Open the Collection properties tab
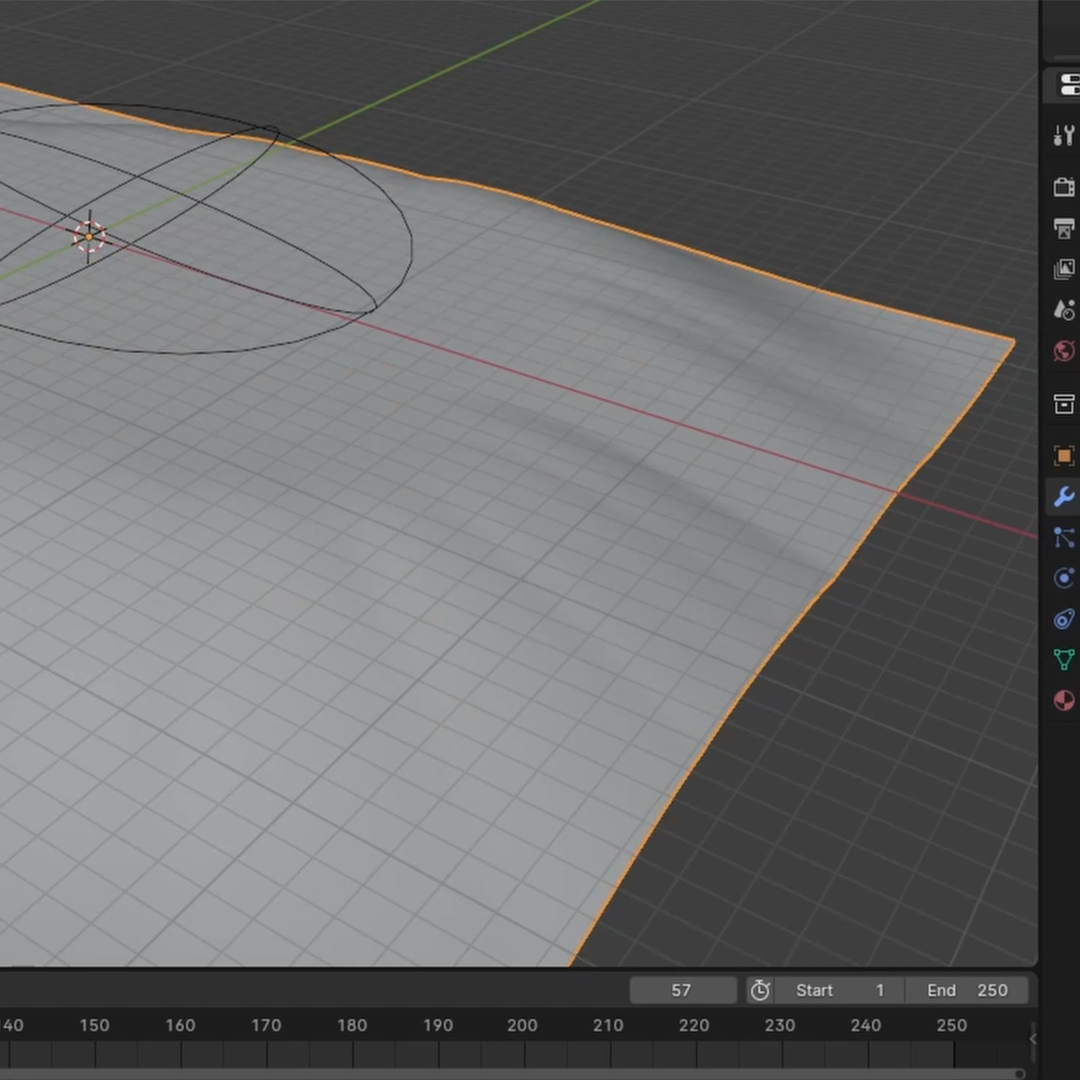This screenshot has width=1080, height=1080. pyautogui.click(x=1064, y=404)
